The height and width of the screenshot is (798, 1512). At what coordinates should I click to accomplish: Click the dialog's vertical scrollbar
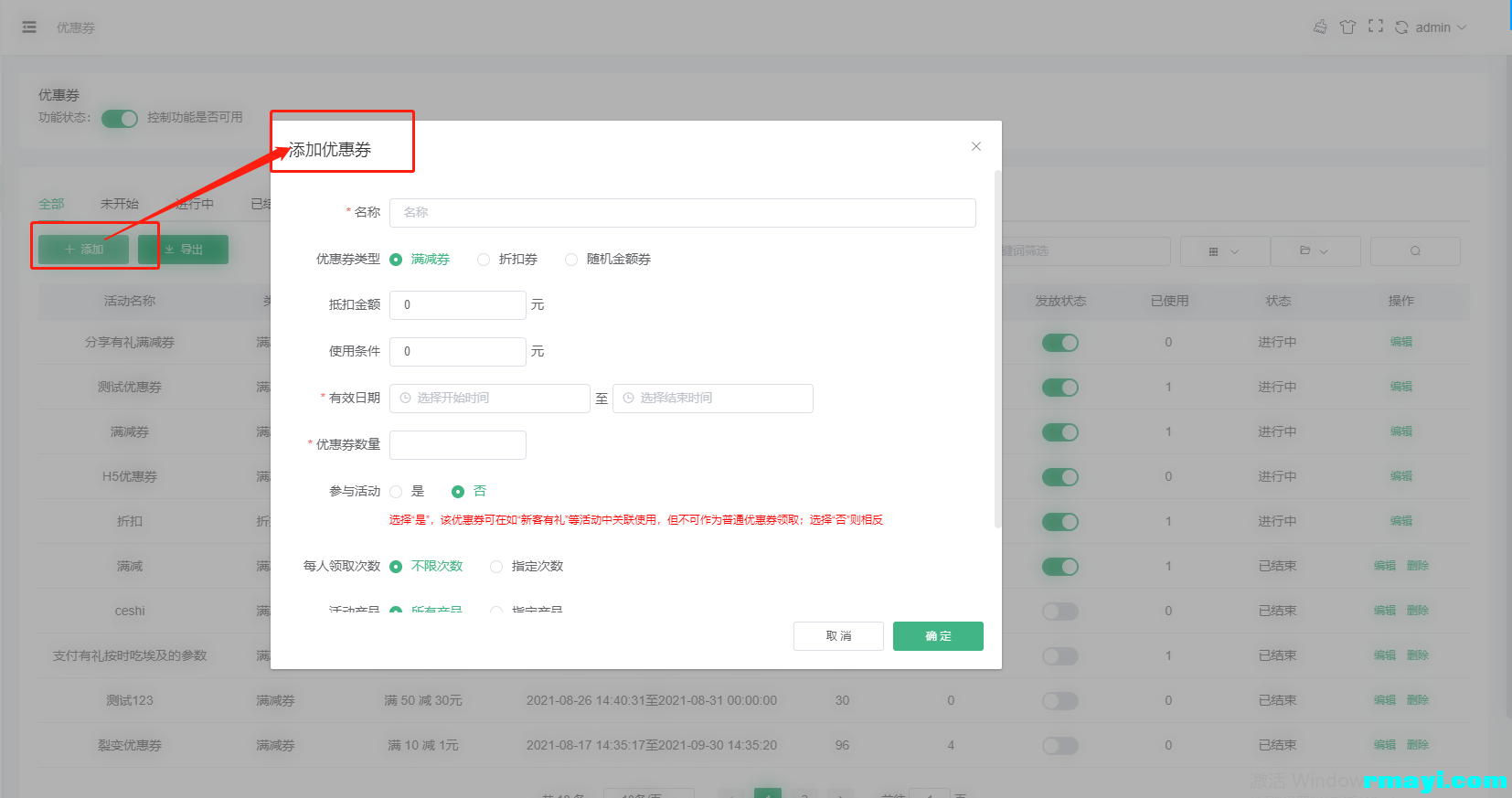(x=998, y=348)
